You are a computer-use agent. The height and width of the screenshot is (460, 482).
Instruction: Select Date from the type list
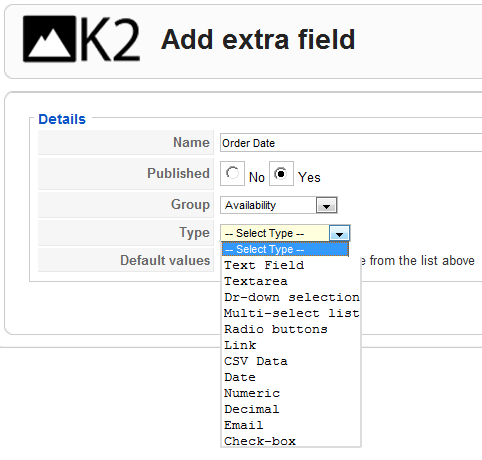[291, 377]
